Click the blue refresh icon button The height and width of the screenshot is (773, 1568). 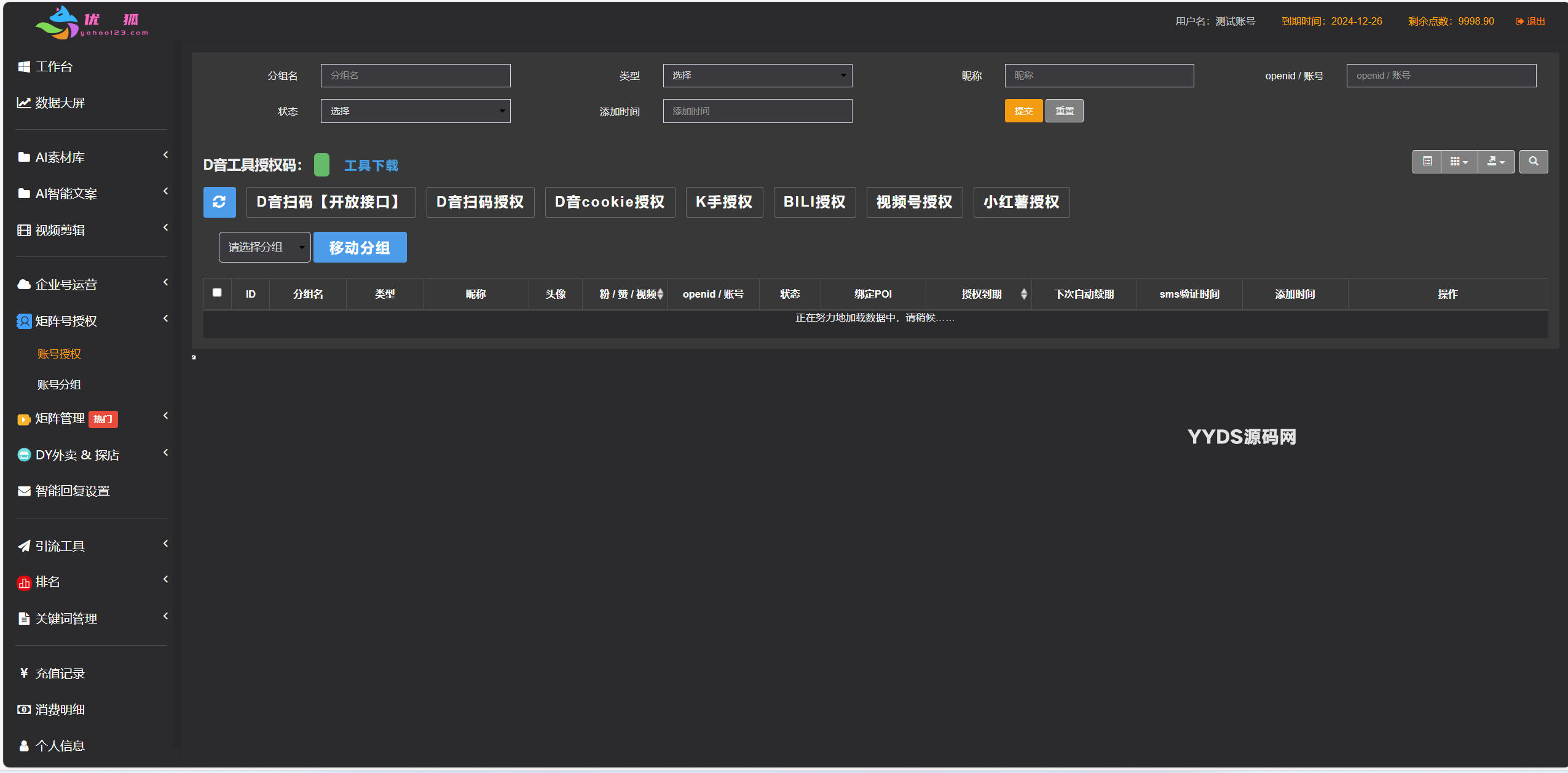pyautogui.click(x=219, y=202)
